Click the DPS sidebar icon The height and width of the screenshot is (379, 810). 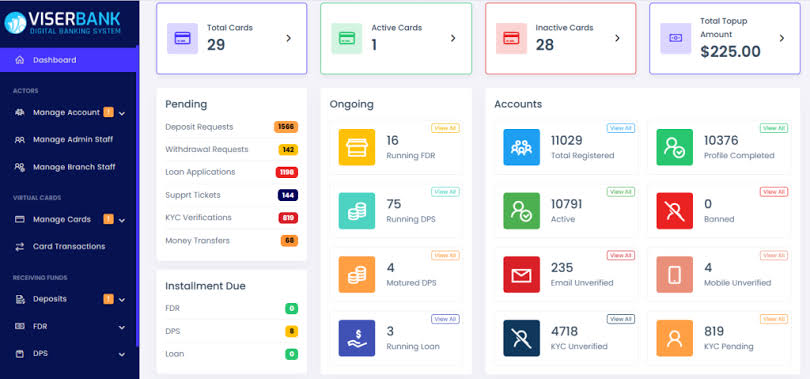(20, 354)
